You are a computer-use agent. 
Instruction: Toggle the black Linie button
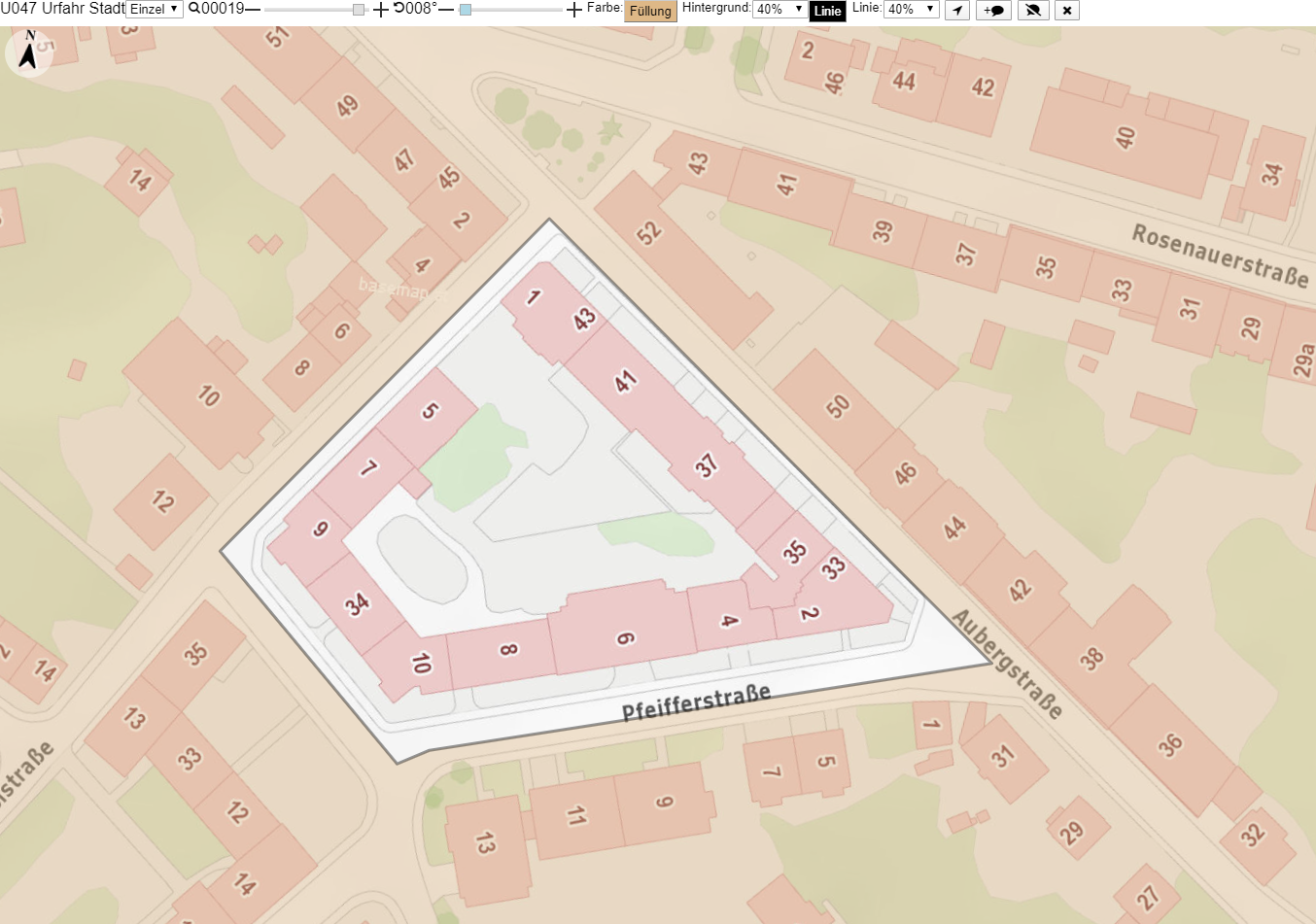(827, 11)
